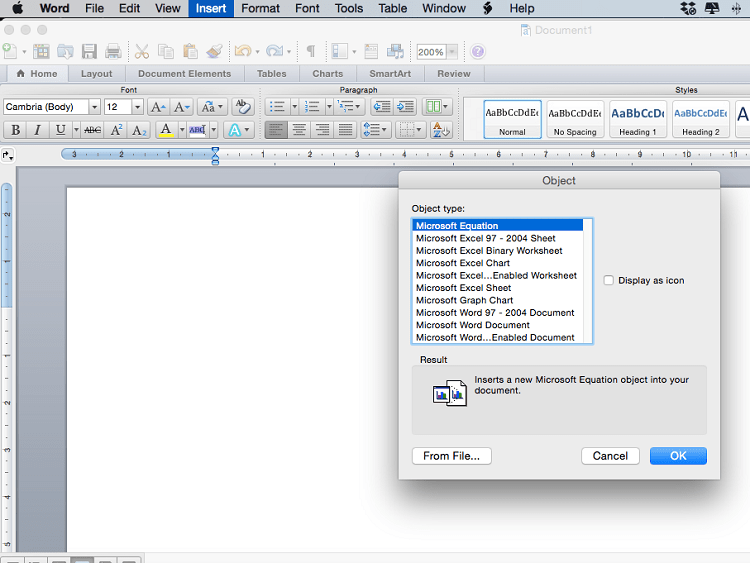This screenshot has height=563, width=750.
Task: Toggle Bold formatting
Action: tap(15, 130)
